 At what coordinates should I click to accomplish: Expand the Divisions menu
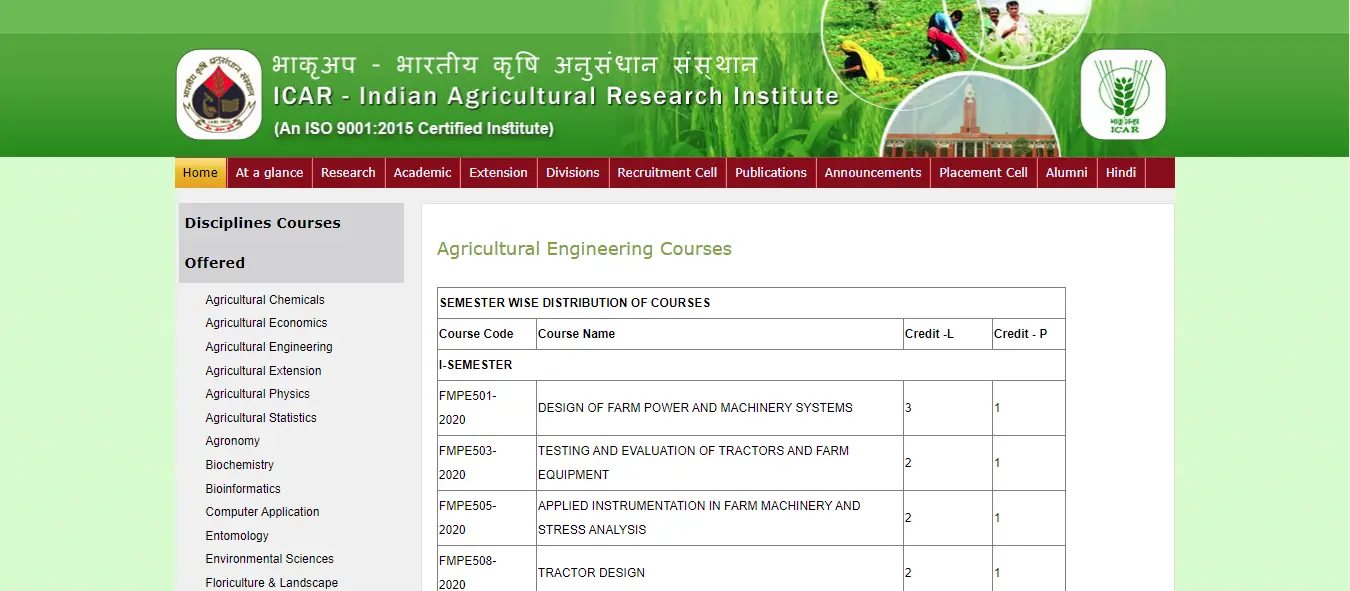572,172
